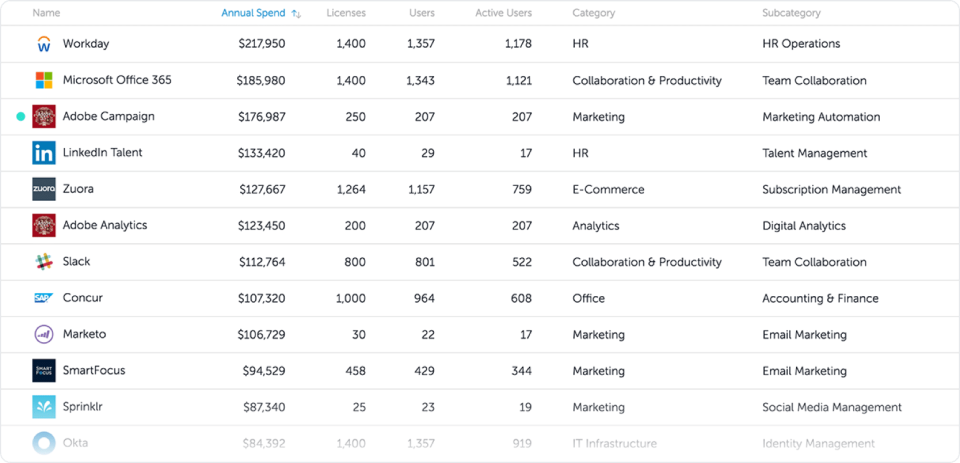The image size is (960, 463).
Task: Select the $112,764 annual spend value
Action: coord(263,262)
